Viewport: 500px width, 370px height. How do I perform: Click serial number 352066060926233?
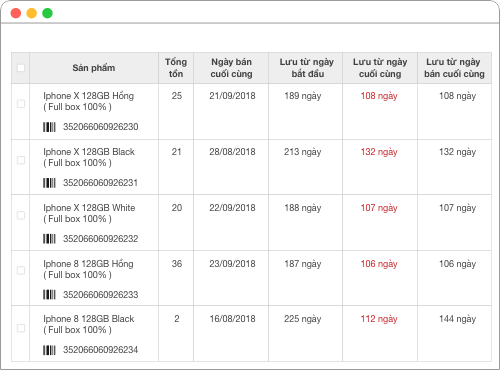100,295
